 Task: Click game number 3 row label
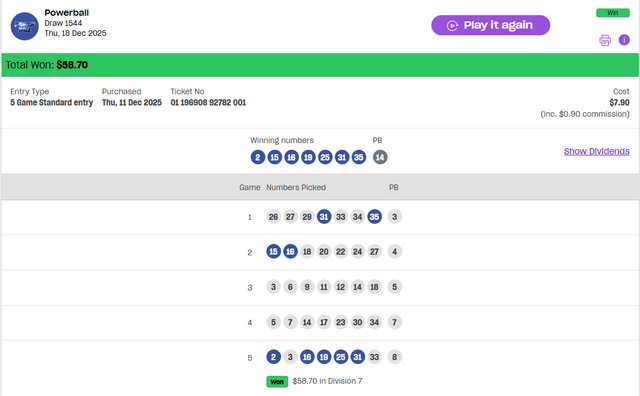point(250,288)
